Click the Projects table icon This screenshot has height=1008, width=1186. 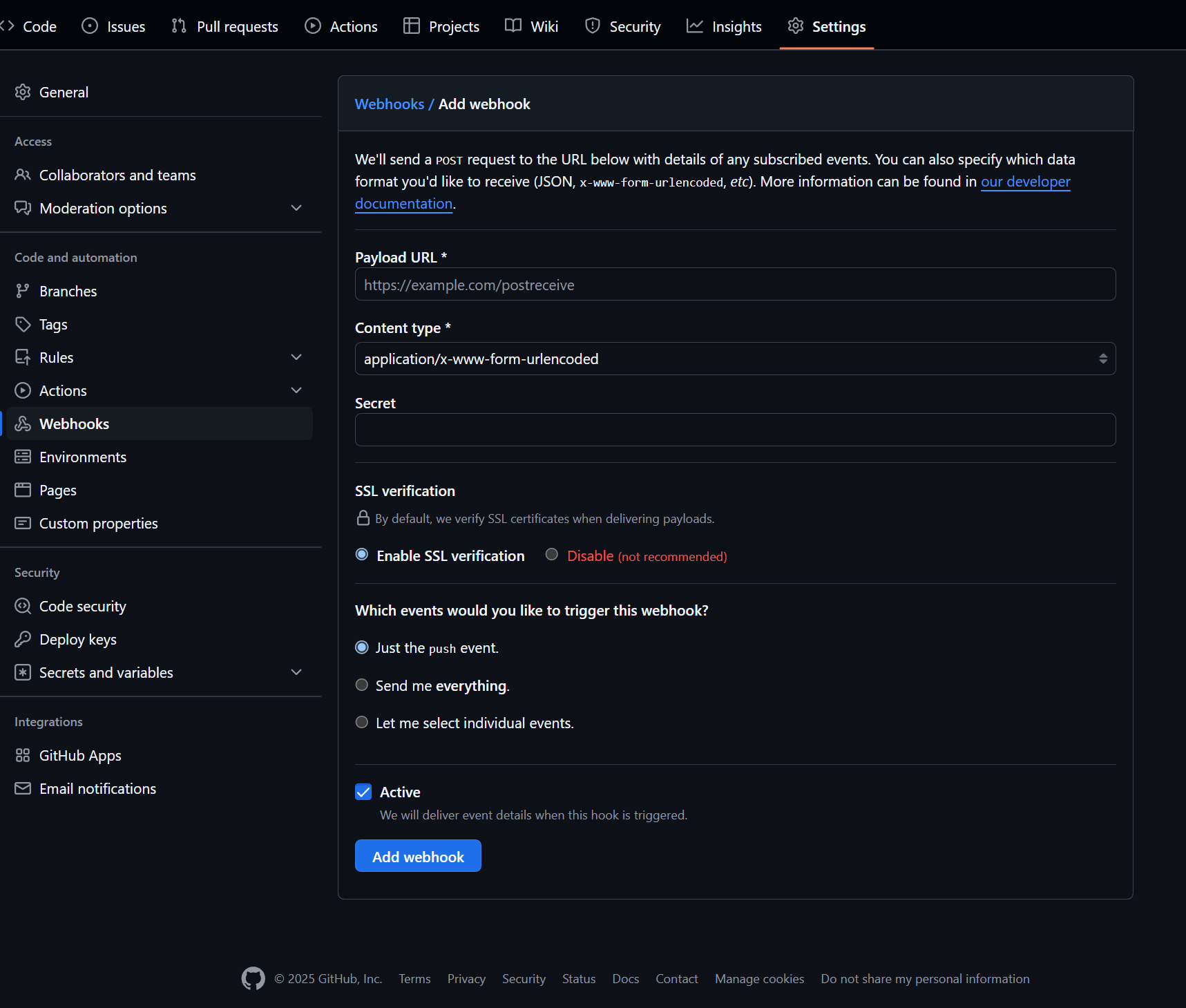click(412, 26)
